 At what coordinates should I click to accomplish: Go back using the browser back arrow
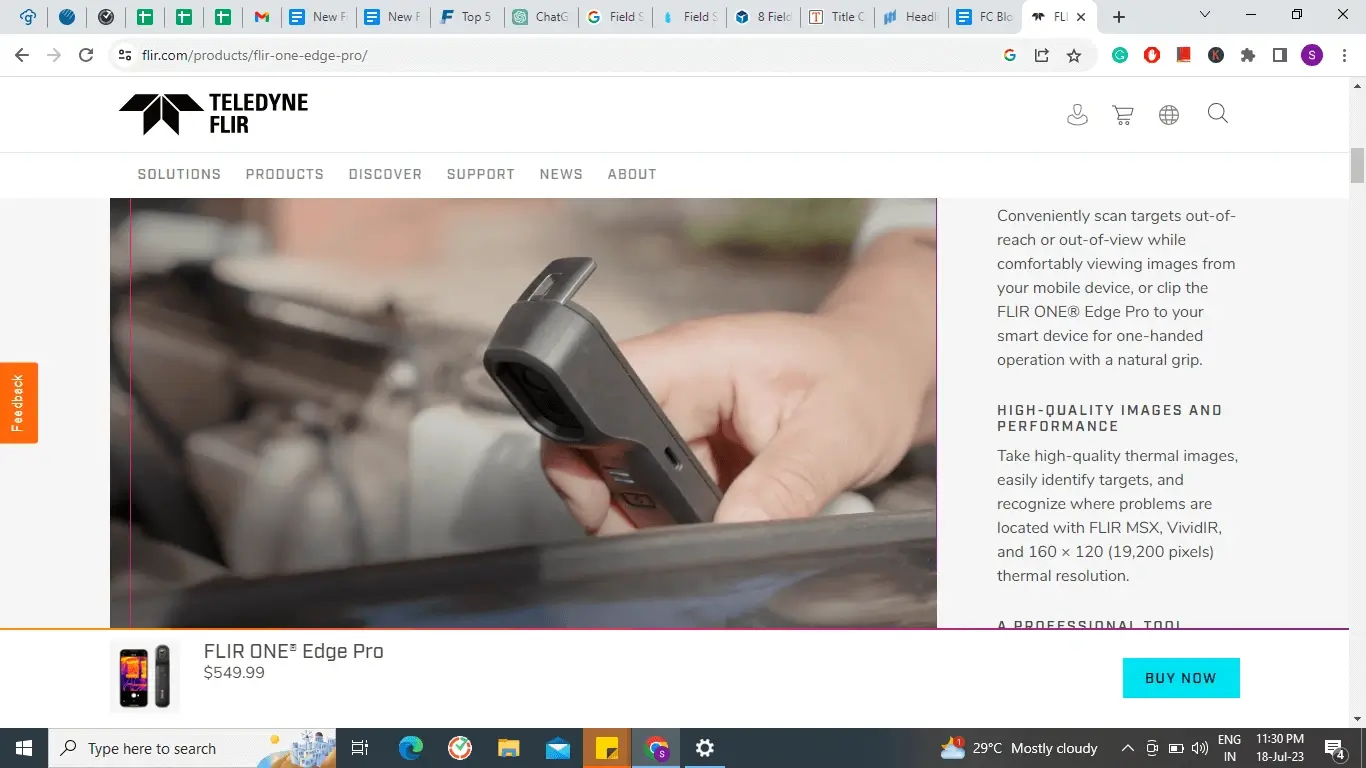[x=21, y=55]
